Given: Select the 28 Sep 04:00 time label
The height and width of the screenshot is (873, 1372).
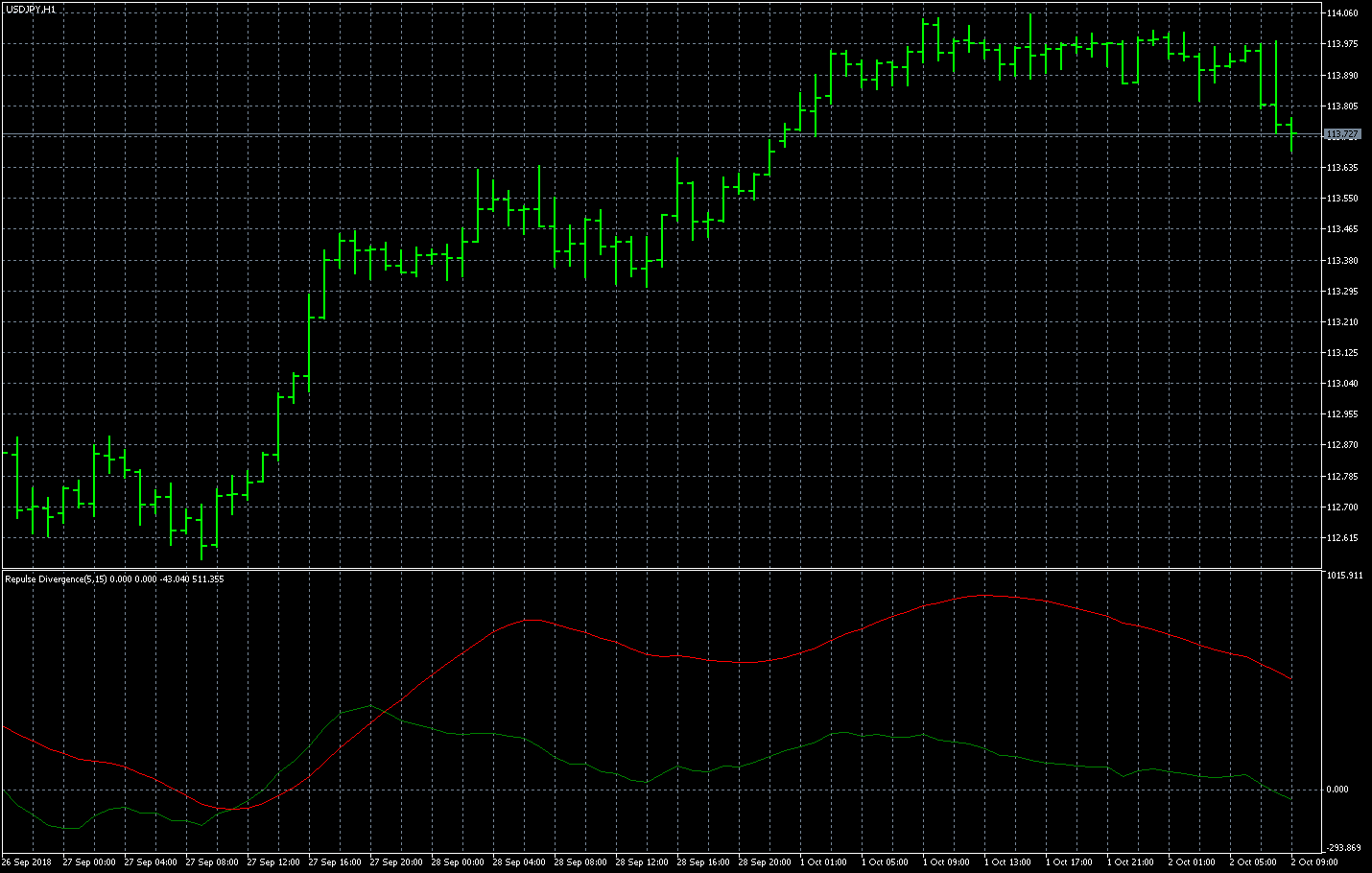Looking at the screenshot, I should 519,862.
